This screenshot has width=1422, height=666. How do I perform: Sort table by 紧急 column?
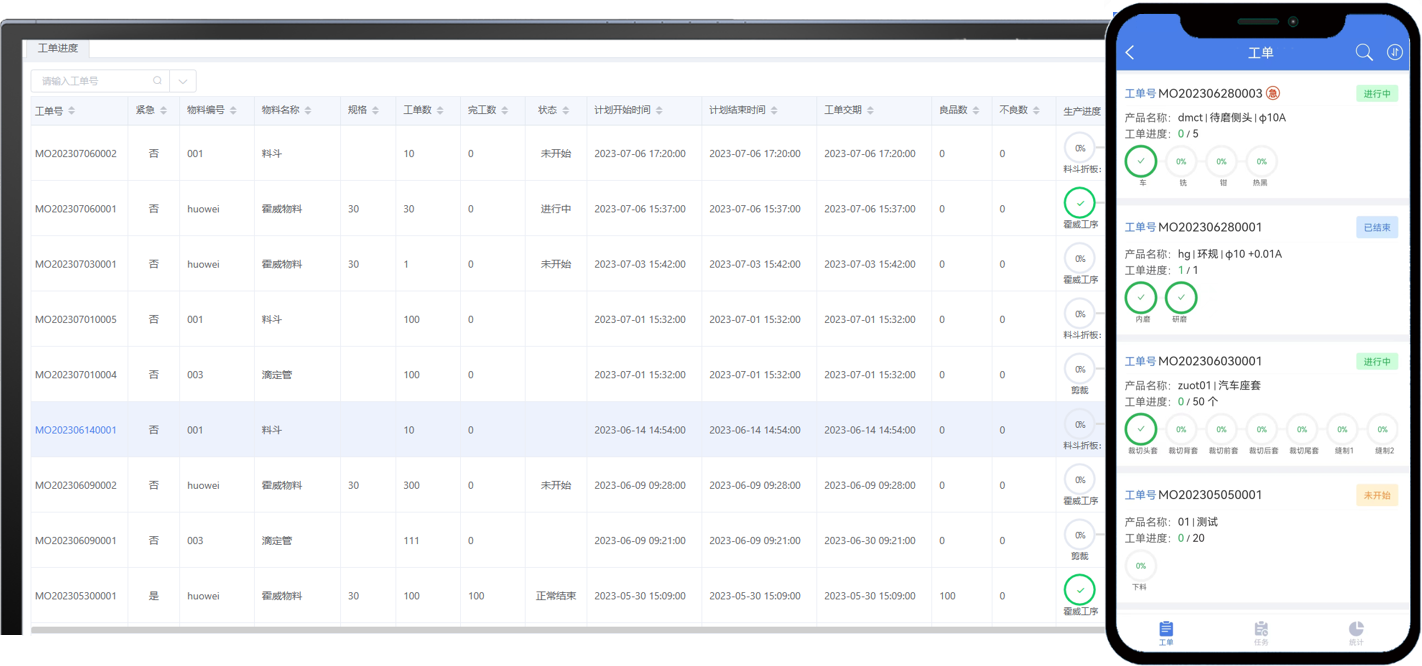coord(163,110)
